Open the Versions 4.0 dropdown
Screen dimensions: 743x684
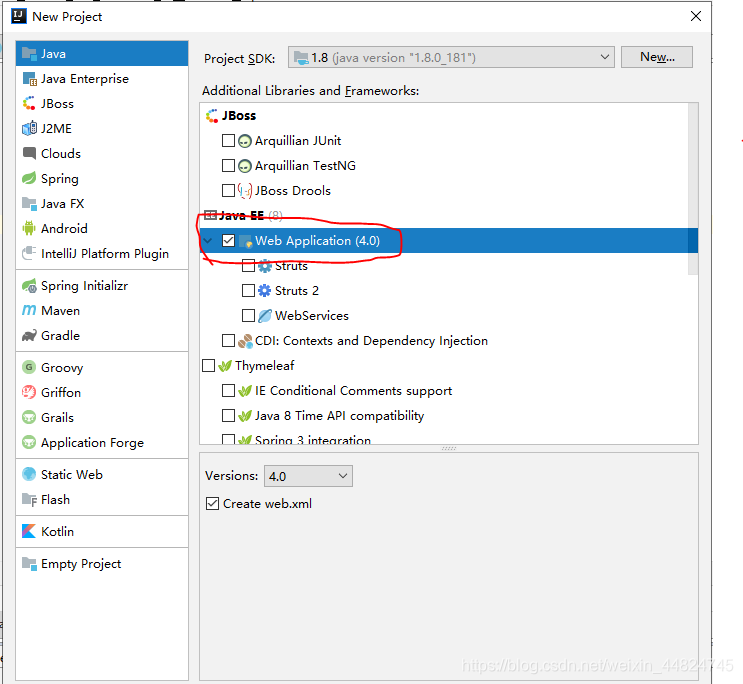tap(308, 476)
